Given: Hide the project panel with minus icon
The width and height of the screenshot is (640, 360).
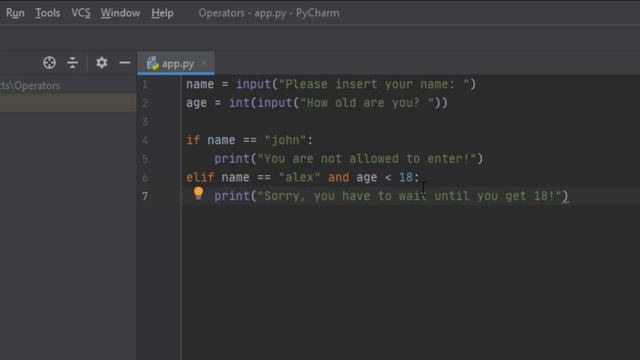Looking at the screenshot, I should pyautogui.click(x=125, y=63).
